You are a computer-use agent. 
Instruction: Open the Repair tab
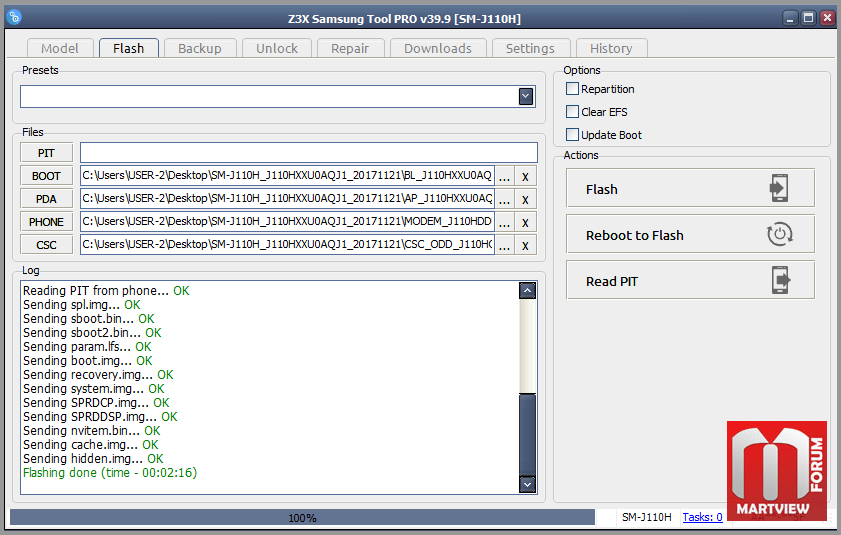tap(350, 48)
